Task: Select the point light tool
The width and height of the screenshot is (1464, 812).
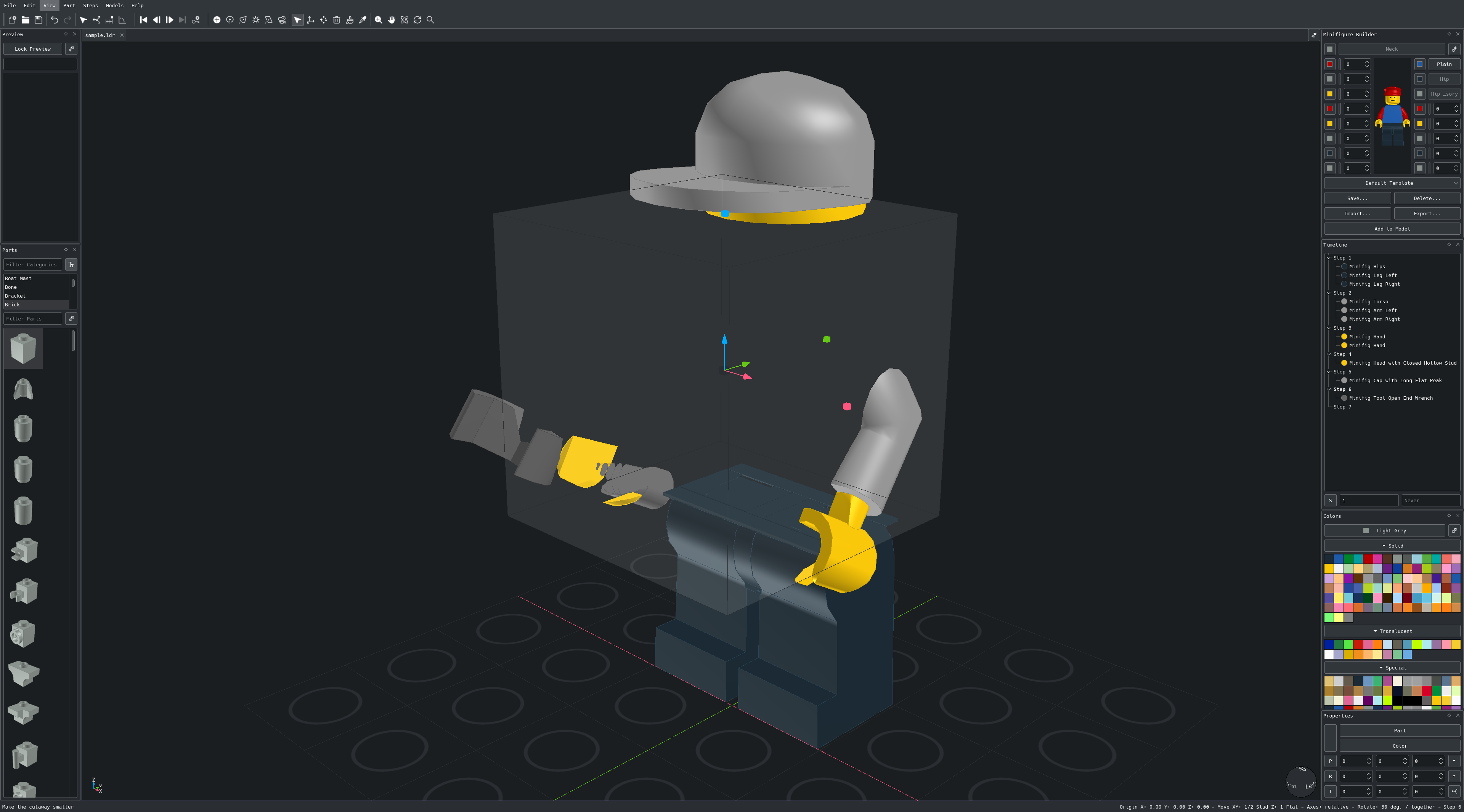Action: tap(230, 20)
